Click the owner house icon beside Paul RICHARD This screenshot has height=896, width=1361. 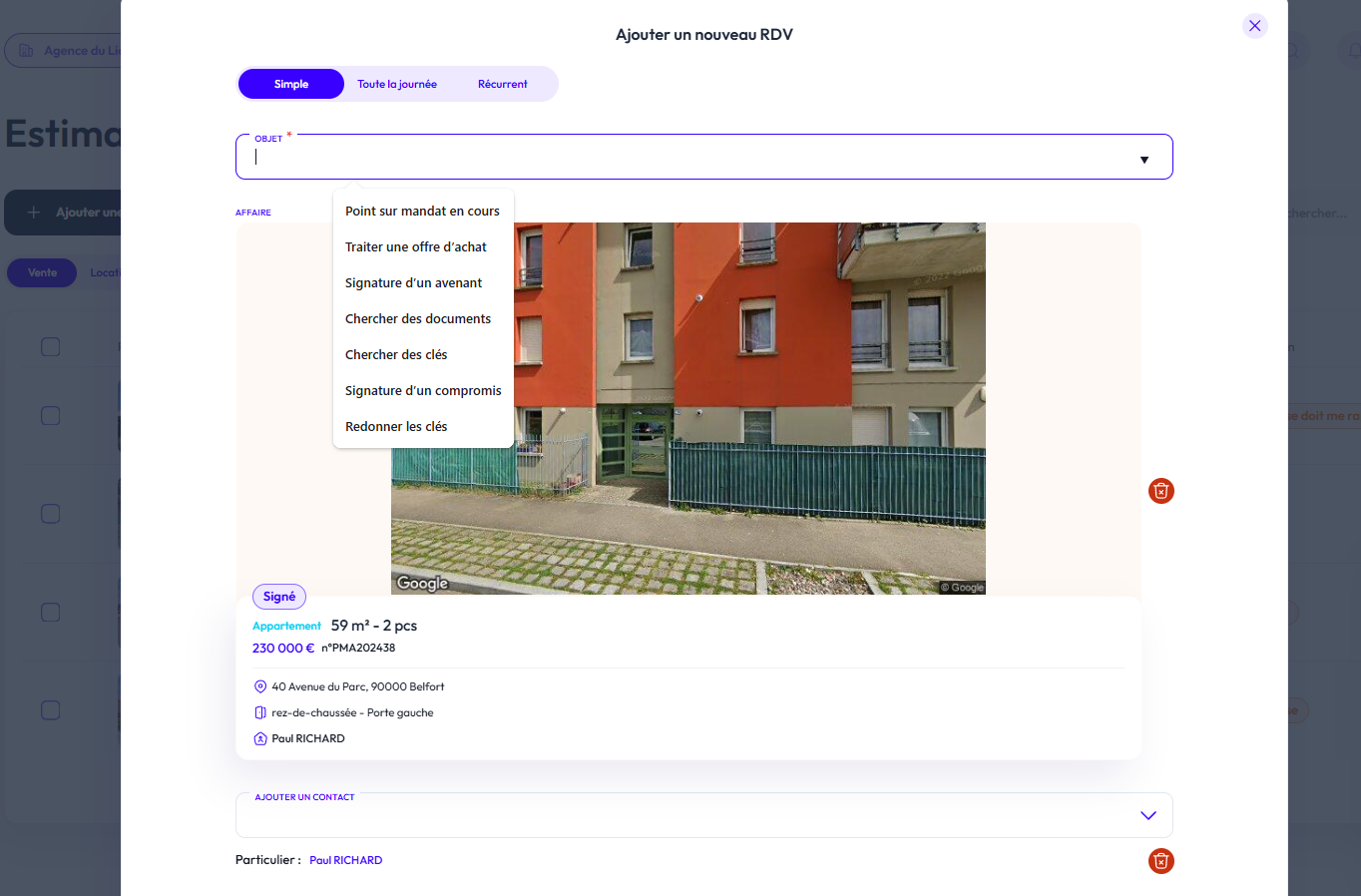(260, 739)
